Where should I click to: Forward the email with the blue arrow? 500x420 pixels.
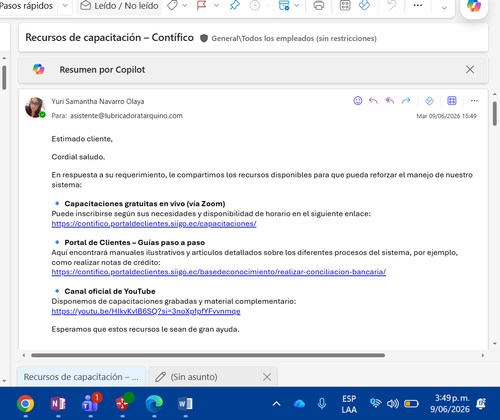(x=406, y=101)
